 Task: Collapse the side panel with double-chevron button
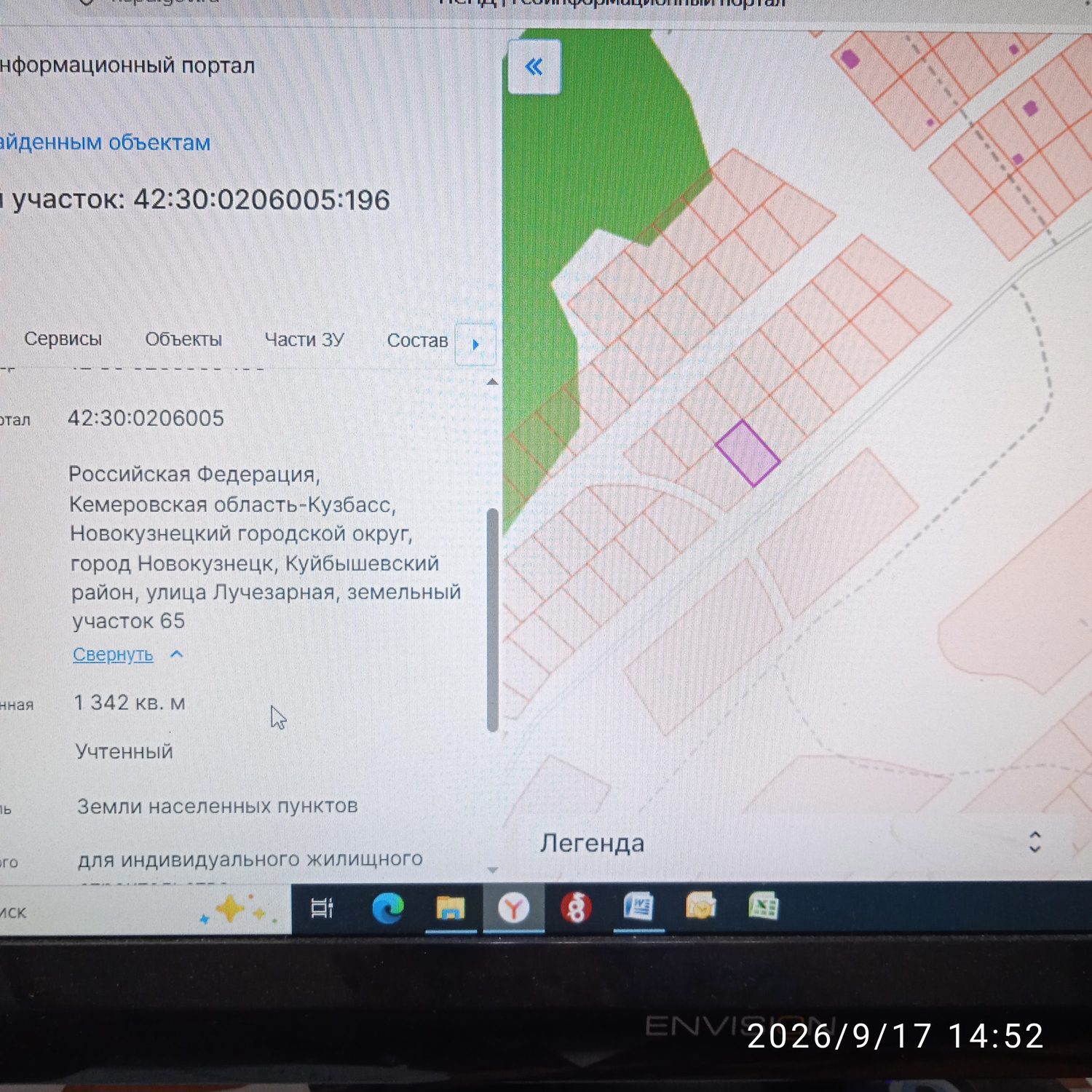534,67
